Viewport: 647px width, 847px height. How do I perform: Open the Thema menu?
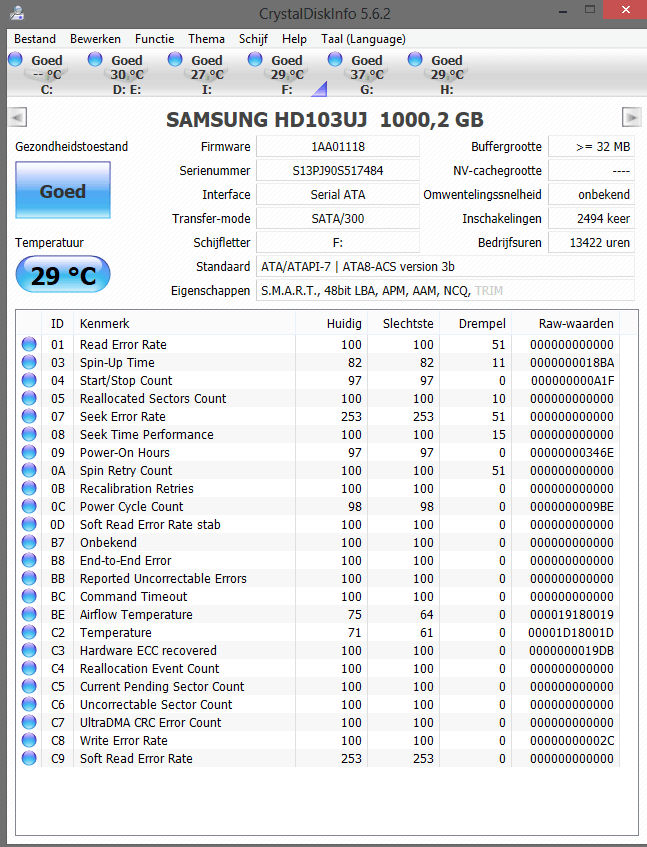coord(206,39)
